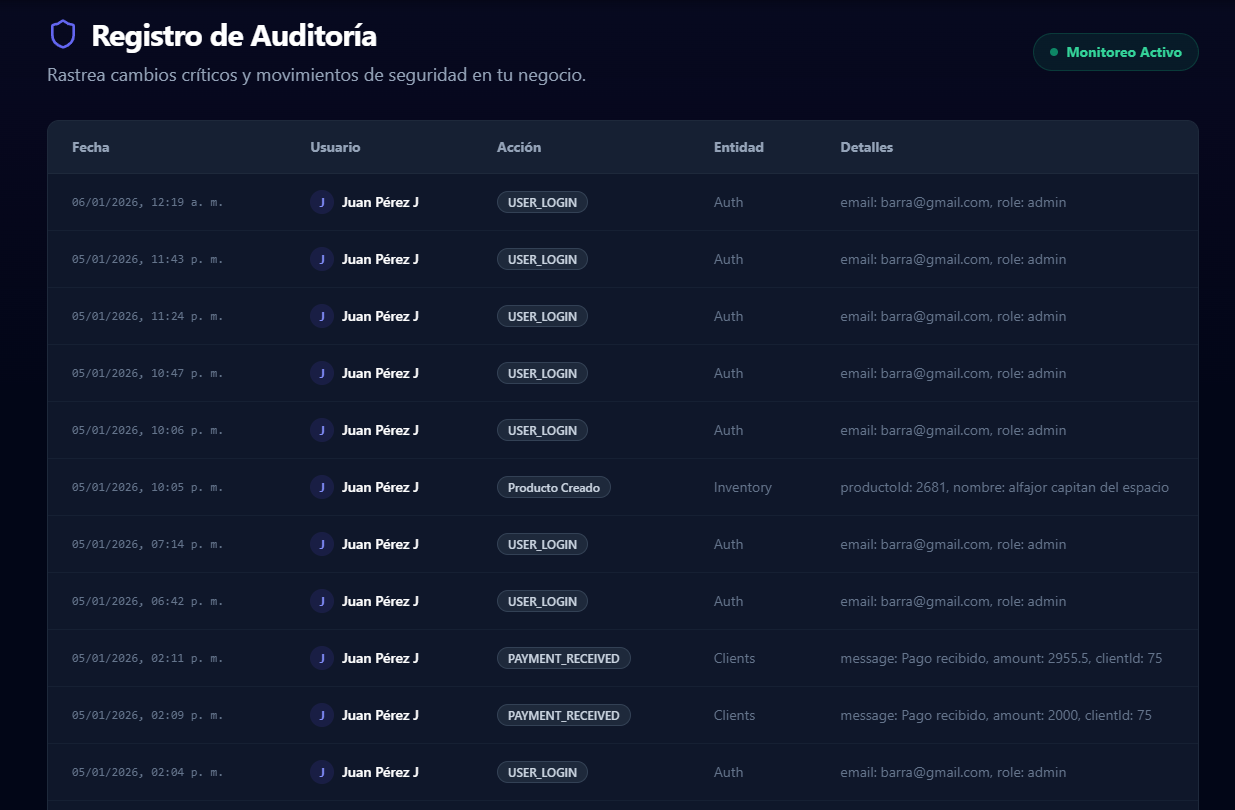Click the Monitoreo Activo status badge
Viewport: 1235px width, 810px height.
1115,52
